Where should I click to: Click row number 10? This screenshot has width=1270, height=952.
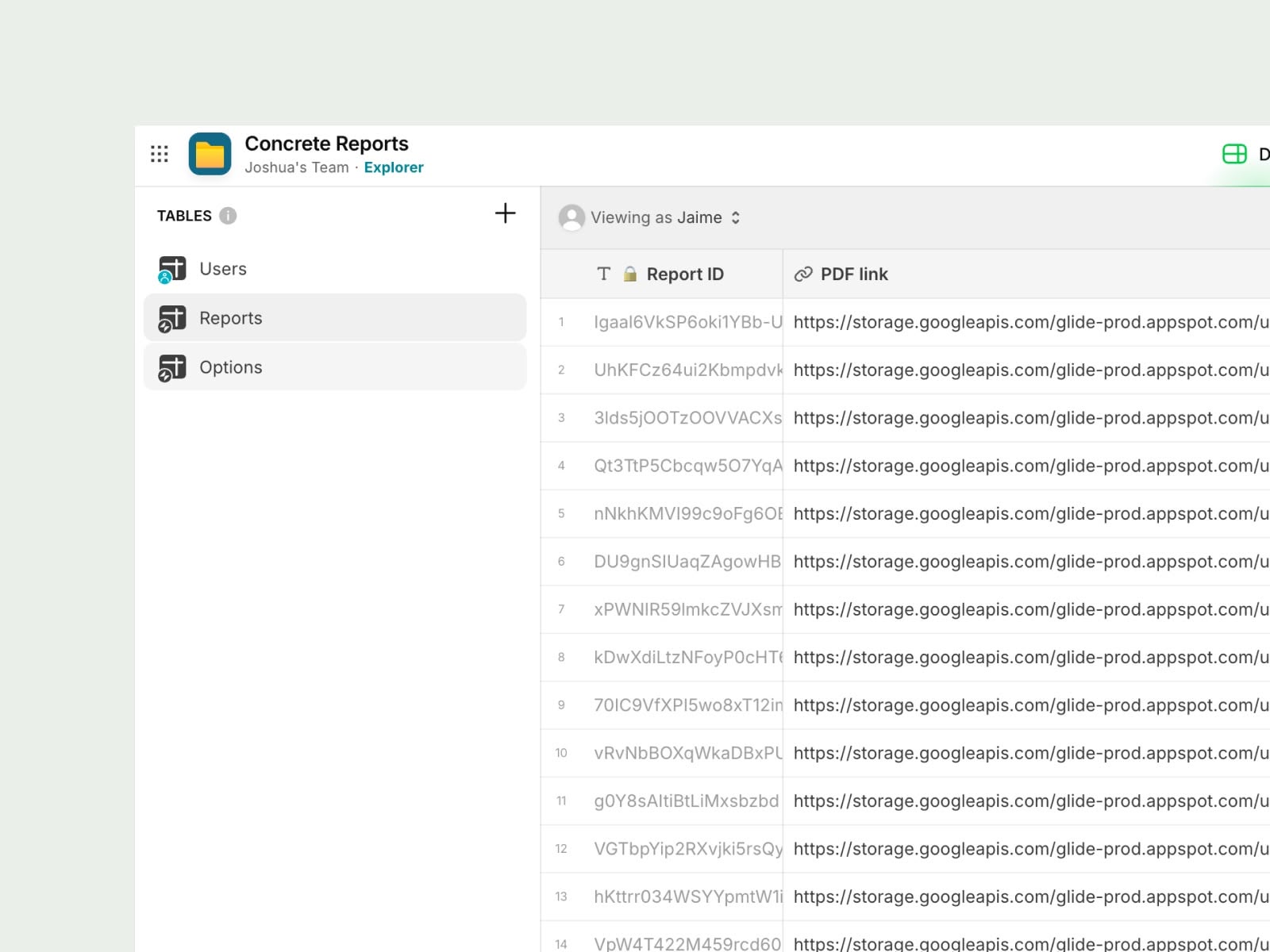point(561,753)
